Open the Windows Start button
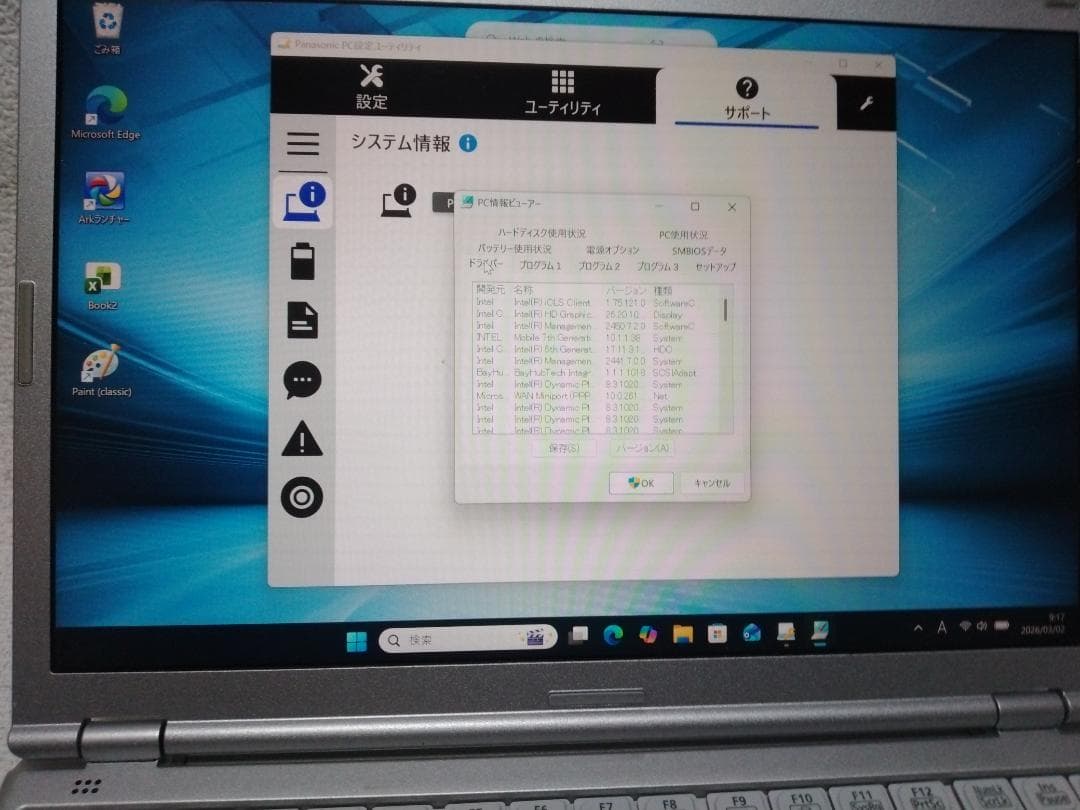This screenshot has width=1080, height=810. (x=357, y=641)
